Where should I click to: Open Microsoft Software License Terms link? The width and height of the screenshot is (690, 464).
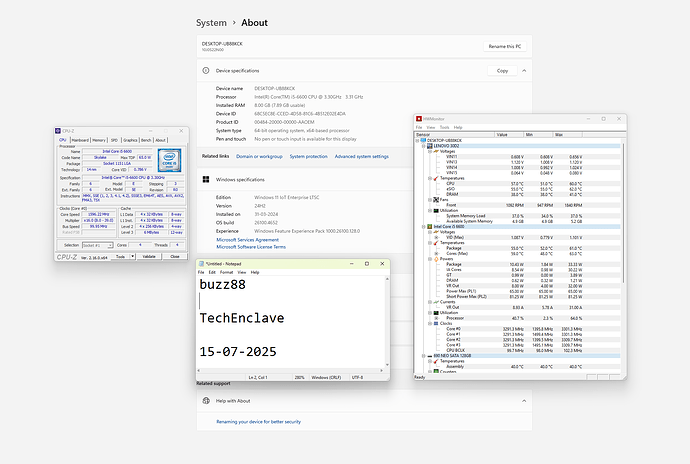pyautogui.click(x=251, y=247)
